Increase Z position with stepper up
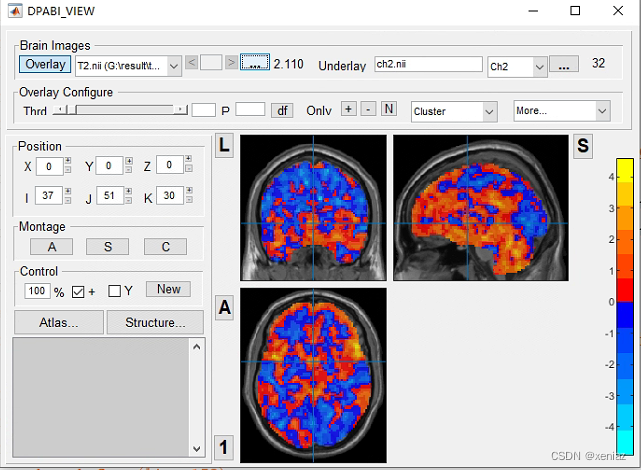Image resolution: width=641 pixels, height=470 pixels. [188, 159]
